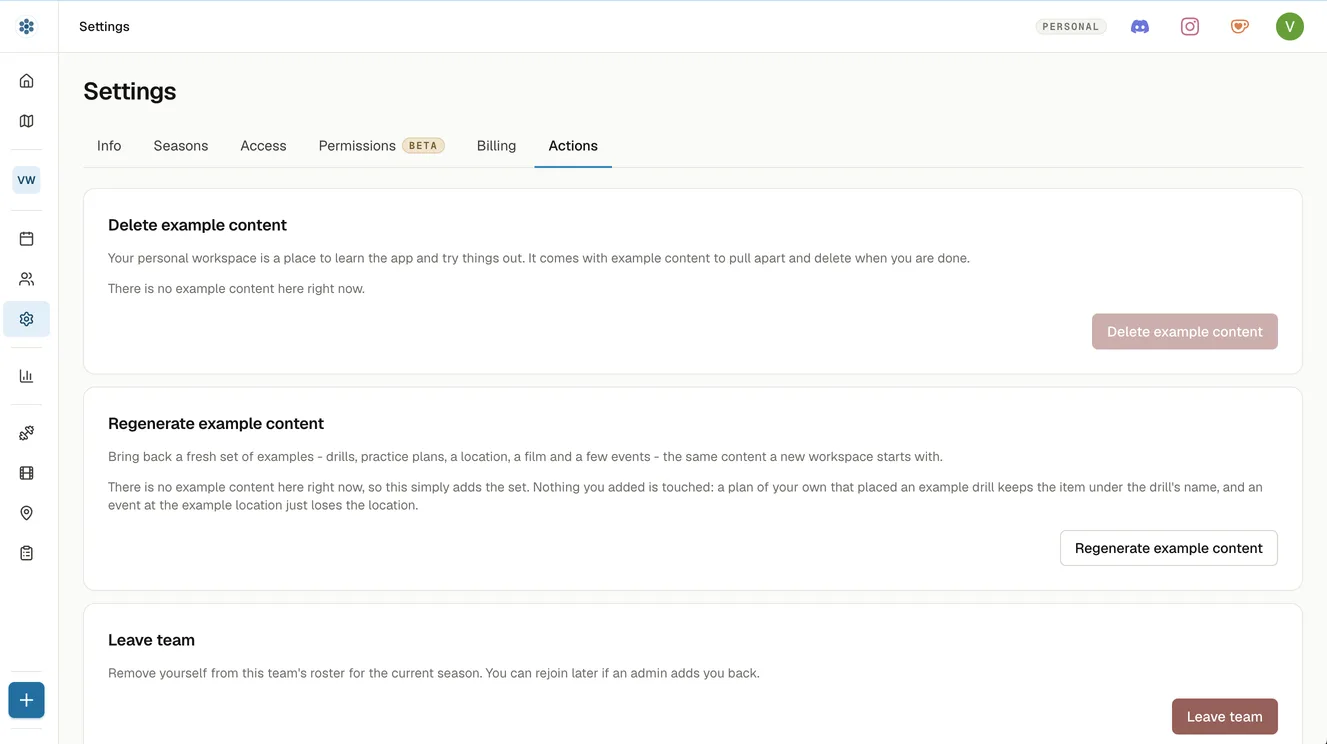Select the VW workspace badge
Image resolution: width=1327 pixels, height=744 pixels.
pyautogui.click(x=26, y=180)
